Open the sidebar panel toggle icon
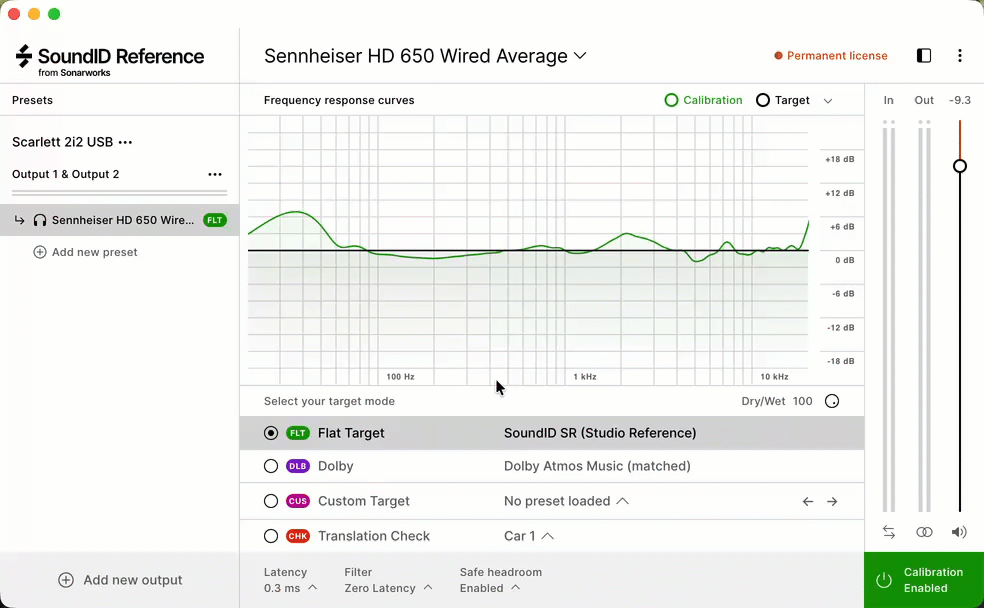The image size is (984, 608). (923, 56)
